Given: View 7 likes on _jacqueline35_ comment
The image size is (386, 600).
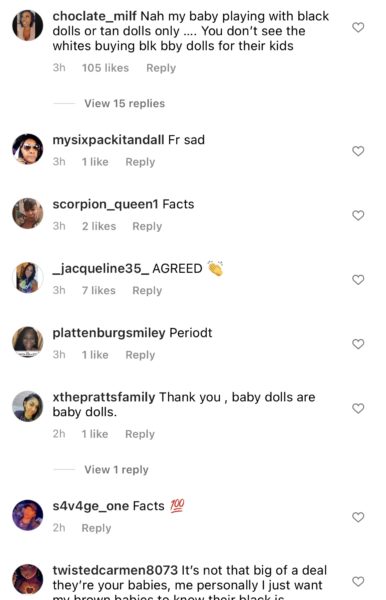Looking at the screenshot, I should pyautogui.click(x=99, y=291).
